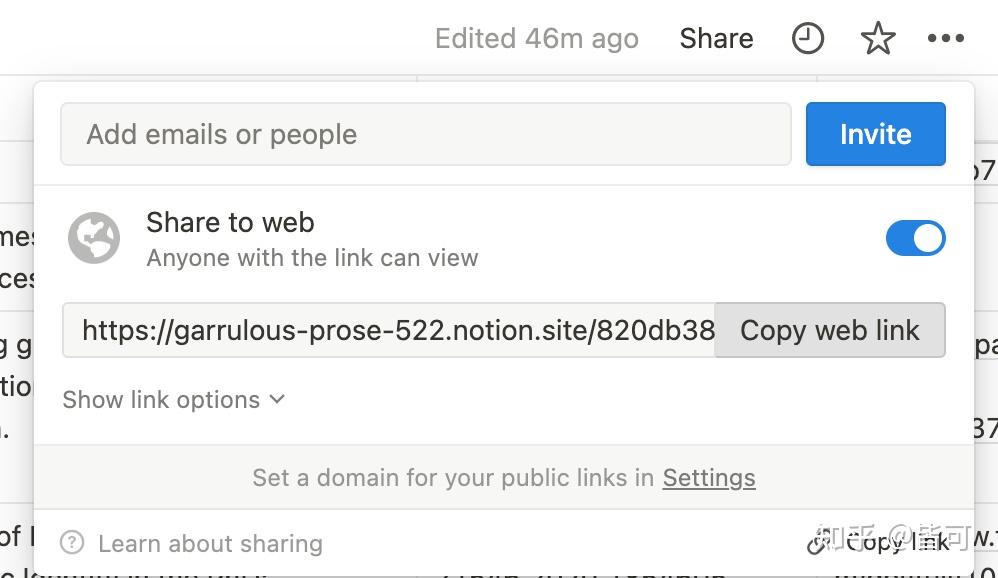Click the globe icon beside Share to web
This screenshot has width=998, height=578.
[x=94, y=238]
